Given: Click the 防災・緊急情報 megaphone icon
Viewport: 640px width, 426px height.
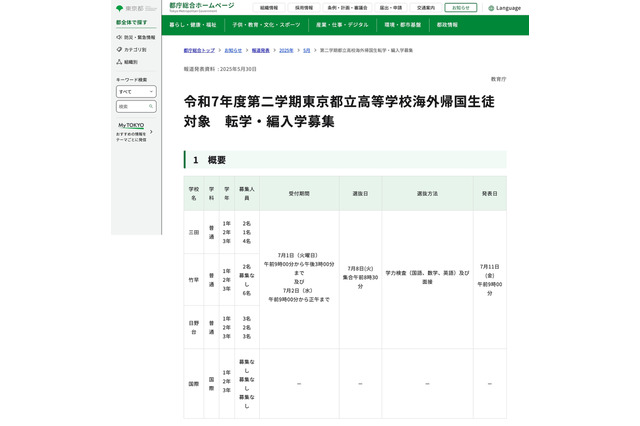Looking at the screenshot, I should coord(120,37).
